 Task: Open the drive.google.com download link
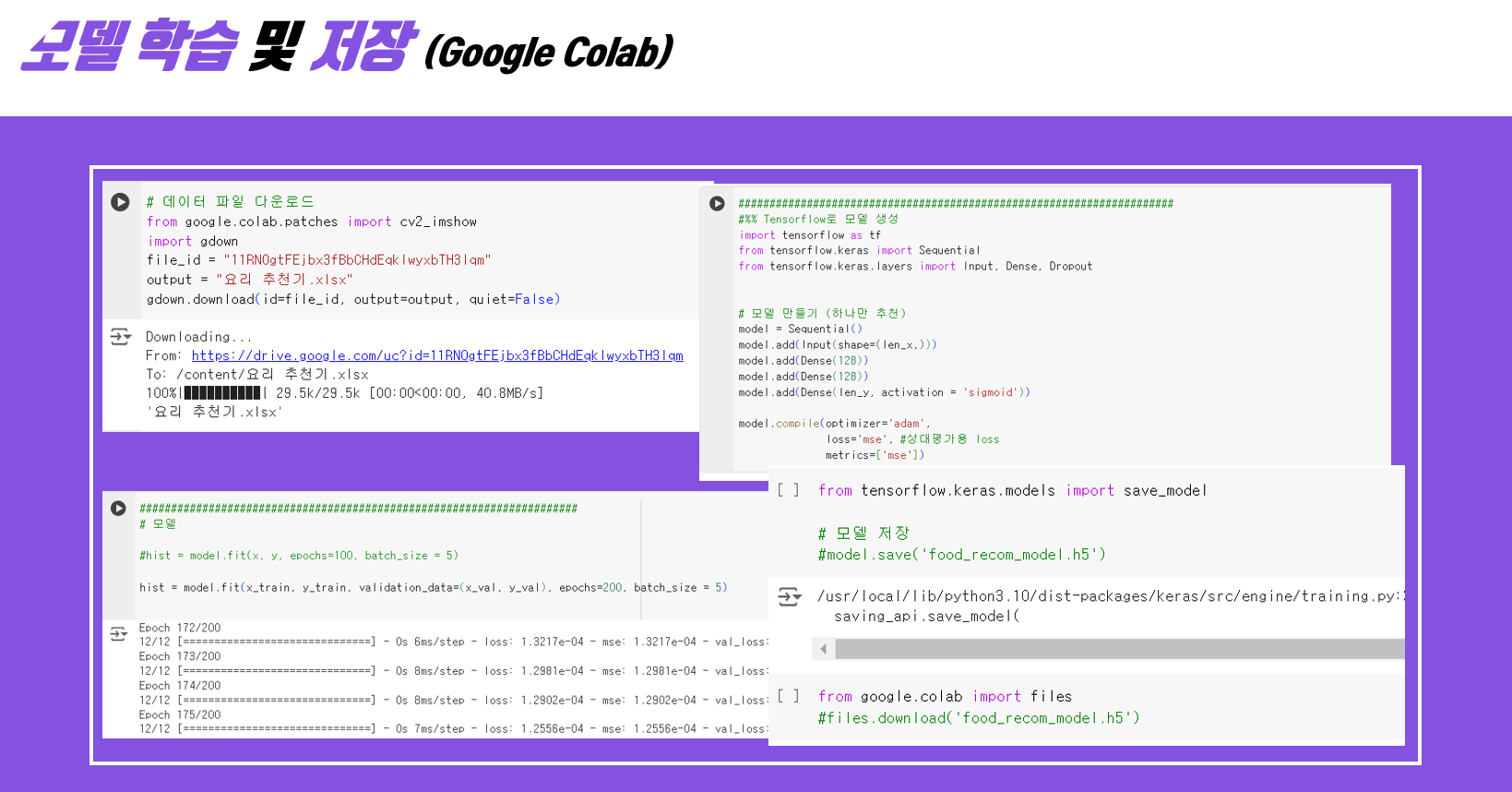[x=437, y=355]
